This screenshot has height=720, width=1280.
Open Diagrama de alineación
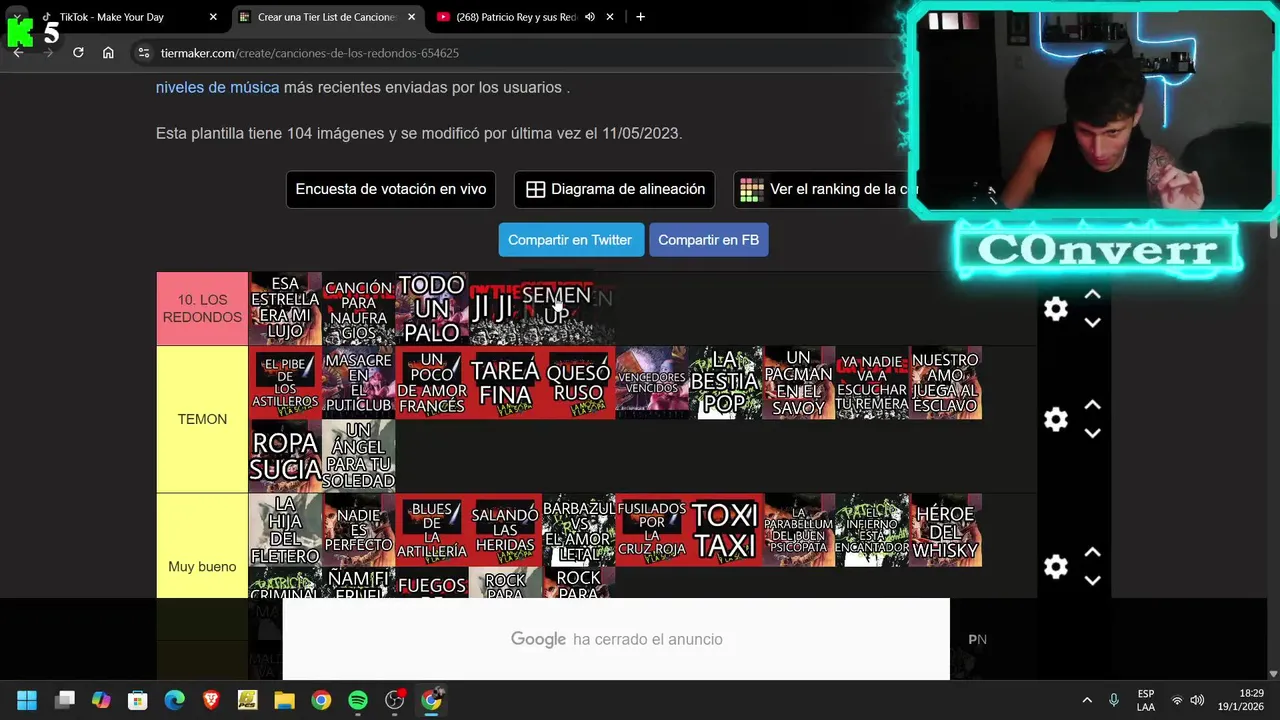(615, 189)
